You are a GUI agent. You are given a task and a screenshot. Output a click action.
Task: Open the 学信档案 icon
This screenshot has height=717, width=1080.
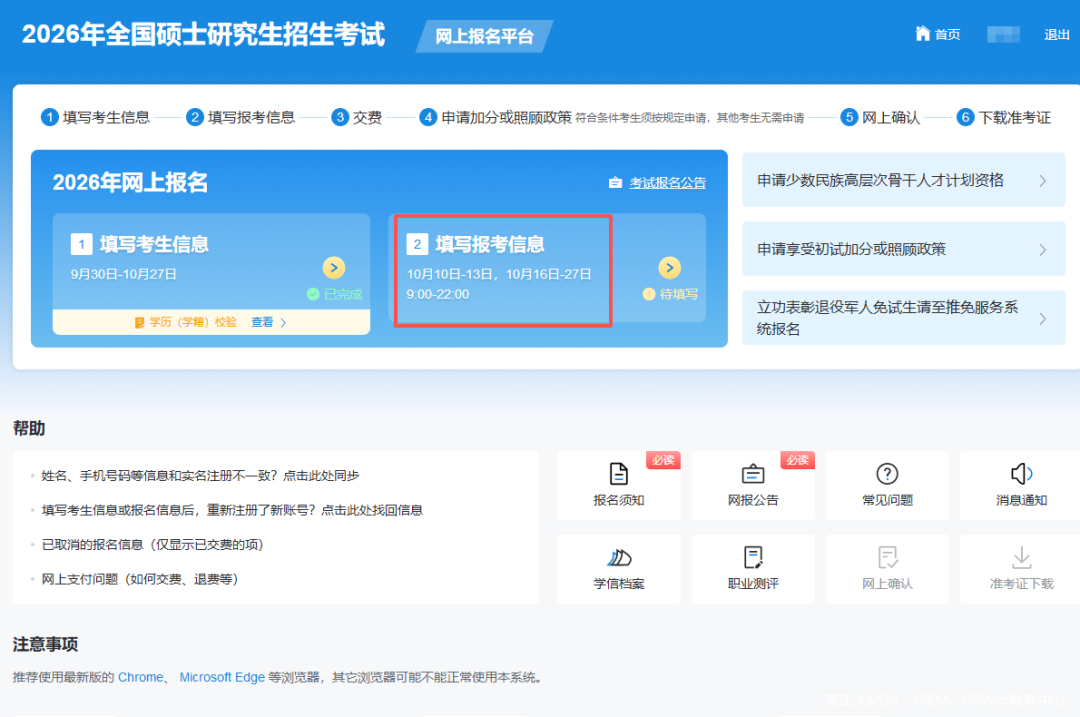pos(619,557)
